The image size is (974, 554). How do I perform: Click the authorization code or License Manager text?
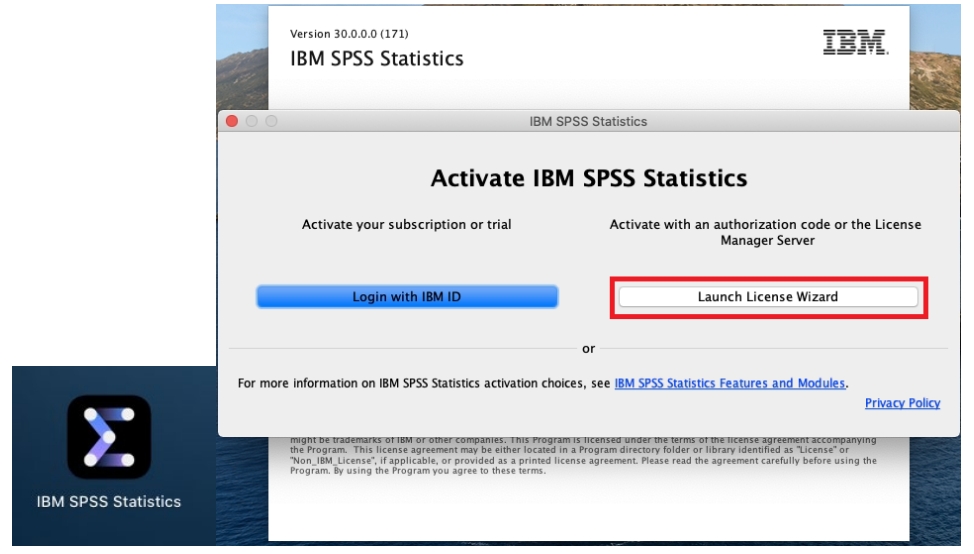(765, 232)
